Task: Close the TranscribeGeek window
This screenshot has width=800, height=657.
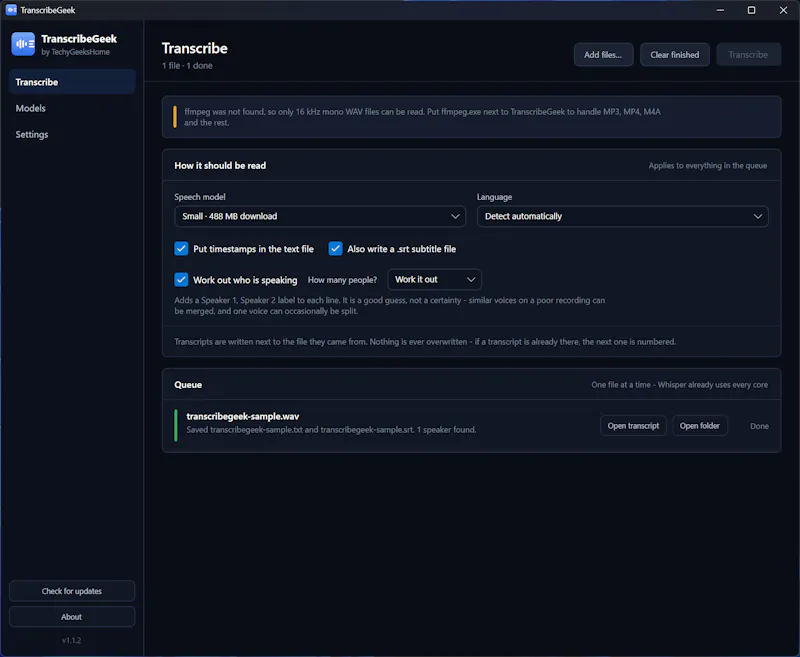Action: coord(783,10)
